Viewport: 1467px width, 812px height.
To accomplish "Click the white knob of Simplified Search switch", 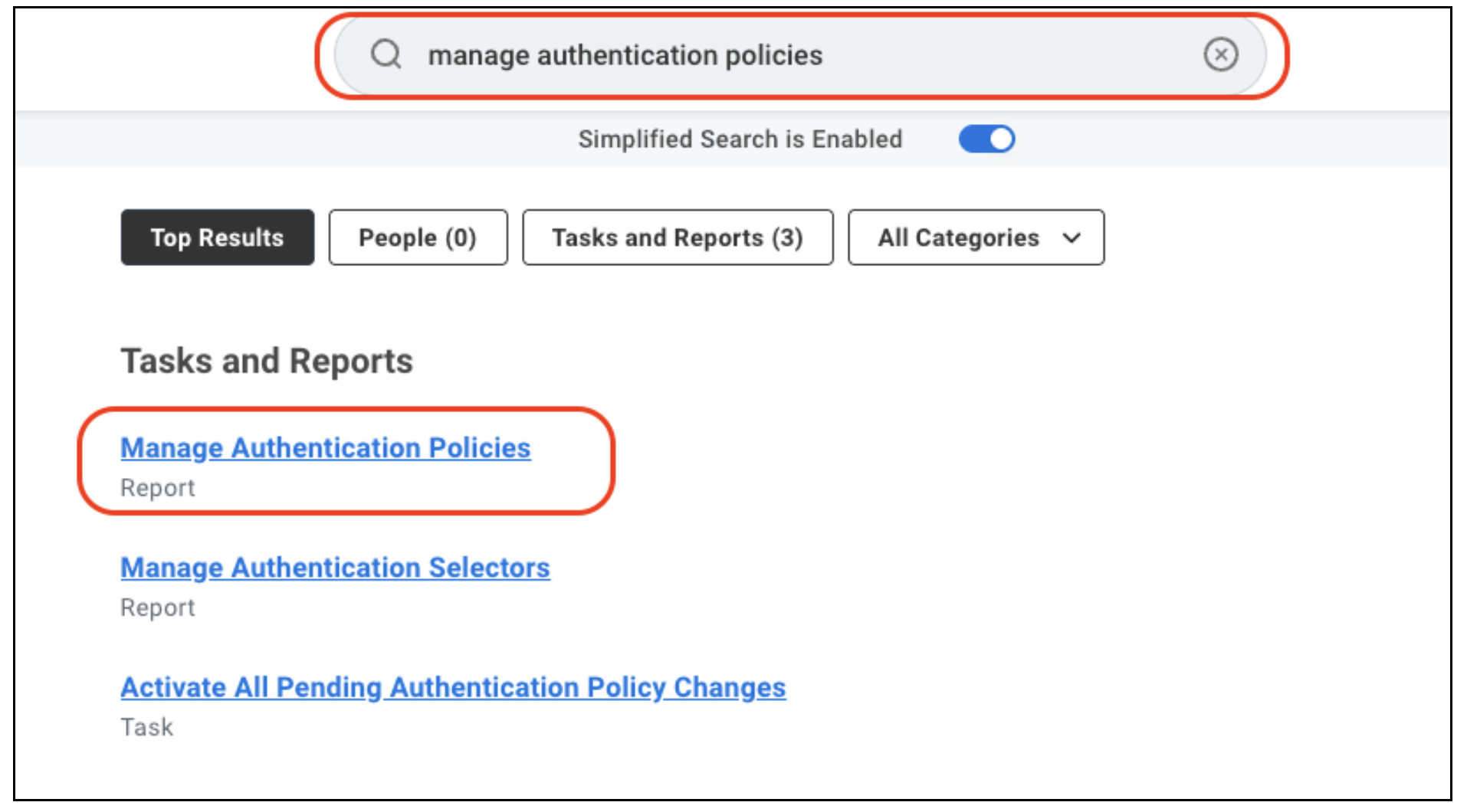I will 1001,139.
